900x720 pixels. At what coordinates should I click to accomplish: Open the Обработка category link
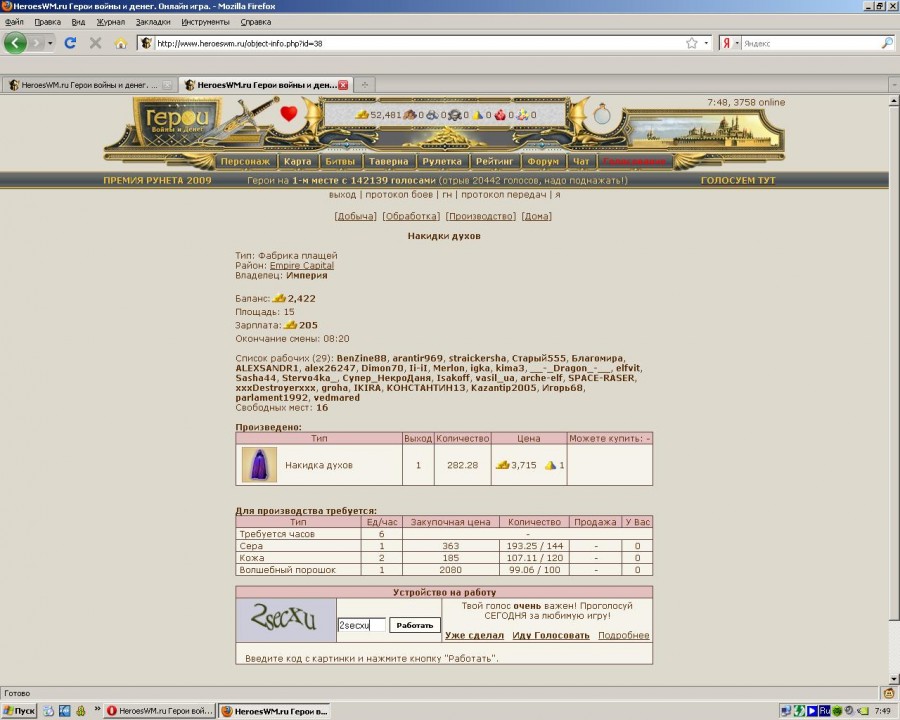[x=411, y=216]
